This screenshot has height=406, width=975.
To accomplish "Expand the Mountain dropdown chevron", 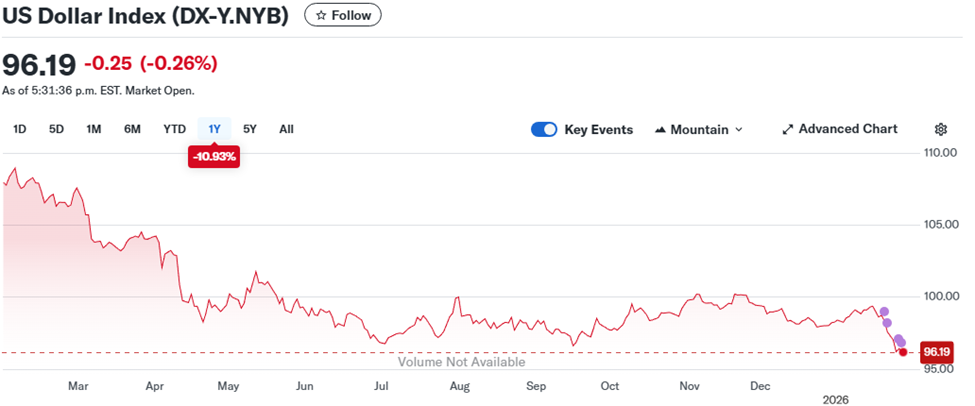I will pos(739,129).
